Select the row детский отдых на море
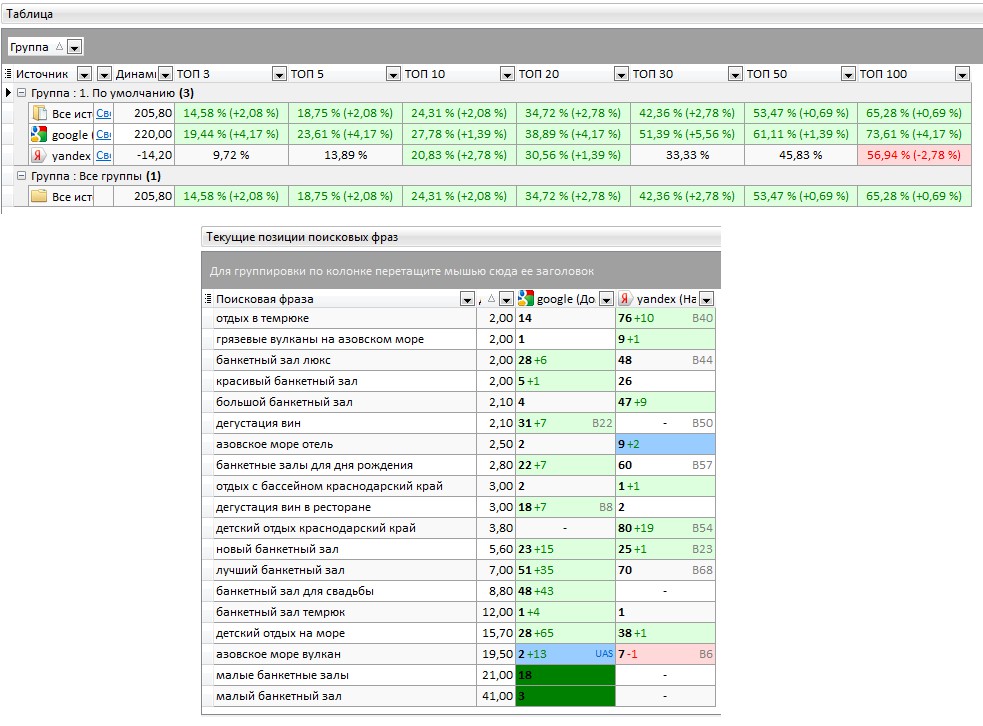The height and width of the screenshot is (726, 983). (x=458, y=633)
